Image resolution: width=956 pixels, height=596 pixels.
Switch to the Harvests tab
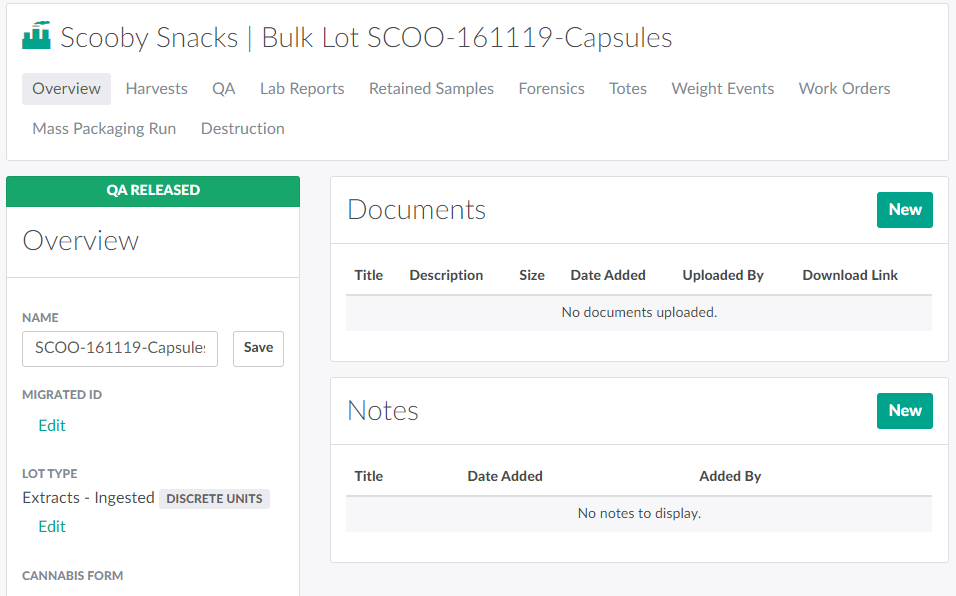coord(156,89)
